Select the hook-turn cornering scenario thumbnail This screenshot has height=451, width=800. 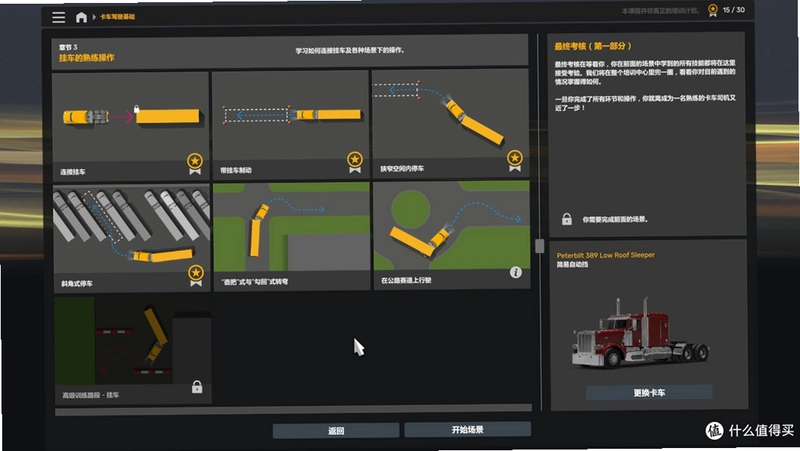[291, 237]
